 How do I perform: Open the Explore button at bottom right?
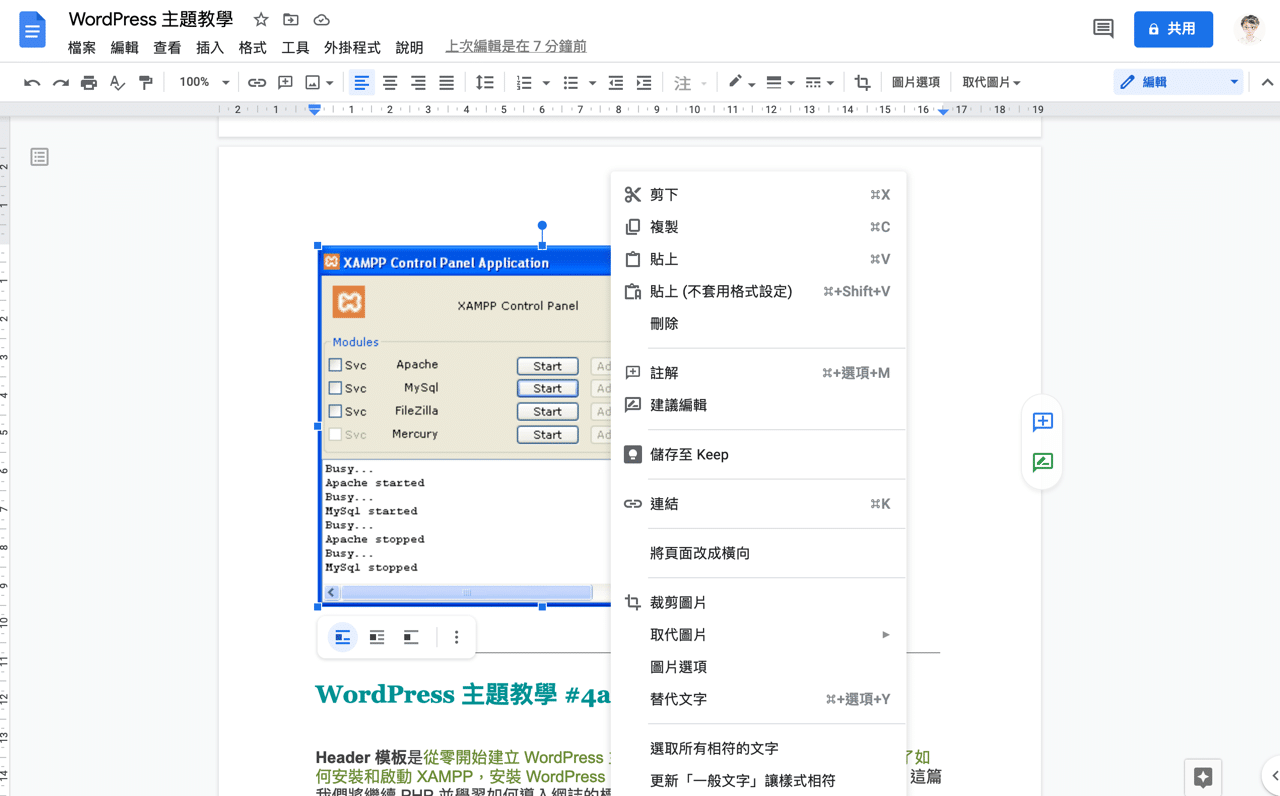(x=1203, y=777)
